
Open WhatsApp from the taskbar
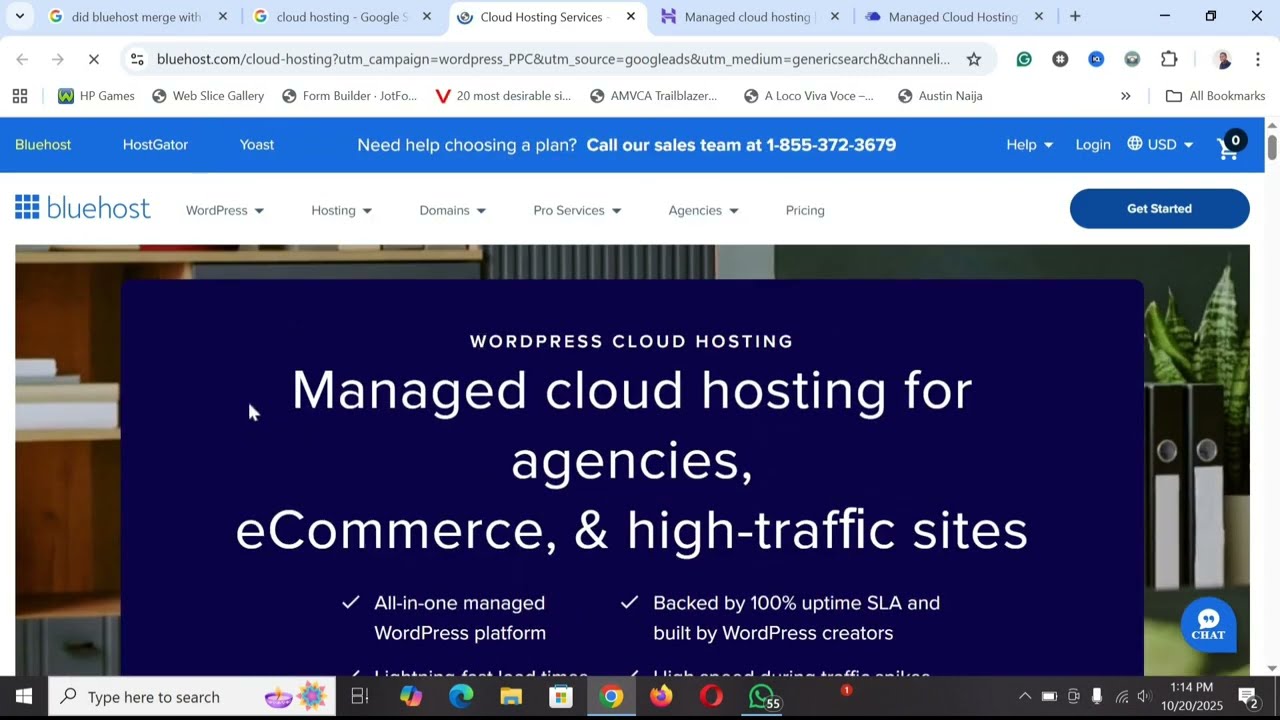coord(762,696)
